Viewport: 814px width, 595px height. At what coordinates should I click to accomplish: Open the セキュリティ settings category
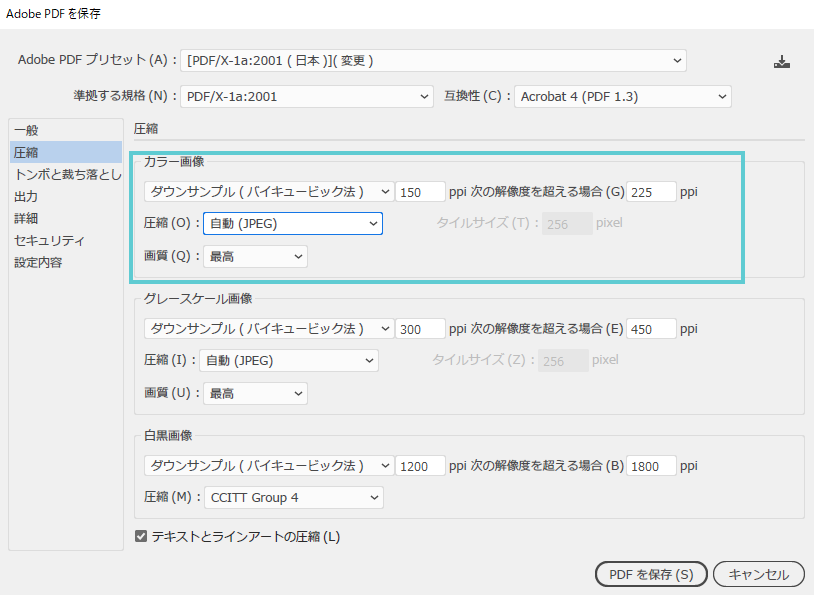[x=49, y=240]
